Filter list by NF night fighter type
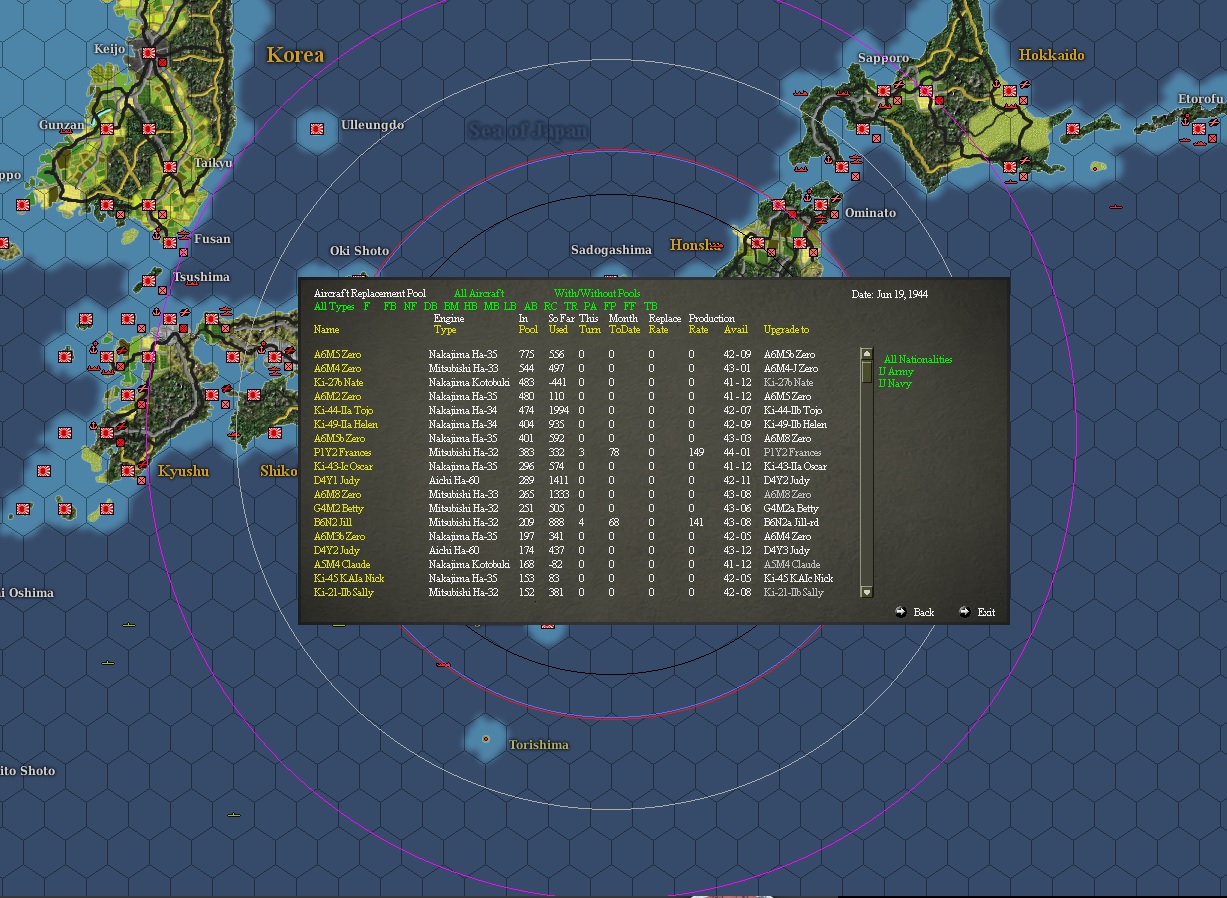This screenshot has width=1227, height=898. tap(410, 306)
